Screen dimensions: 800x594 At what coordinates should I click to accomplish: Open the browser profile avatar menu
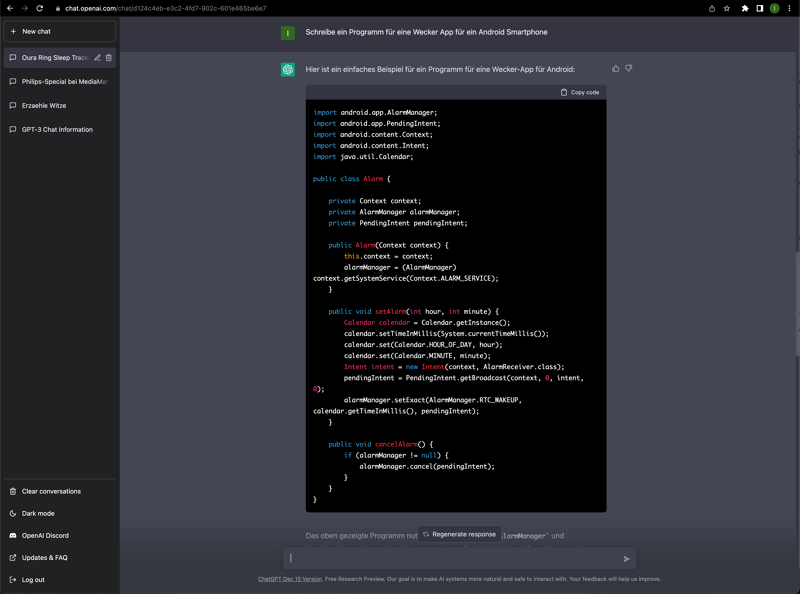pos(774,8)
